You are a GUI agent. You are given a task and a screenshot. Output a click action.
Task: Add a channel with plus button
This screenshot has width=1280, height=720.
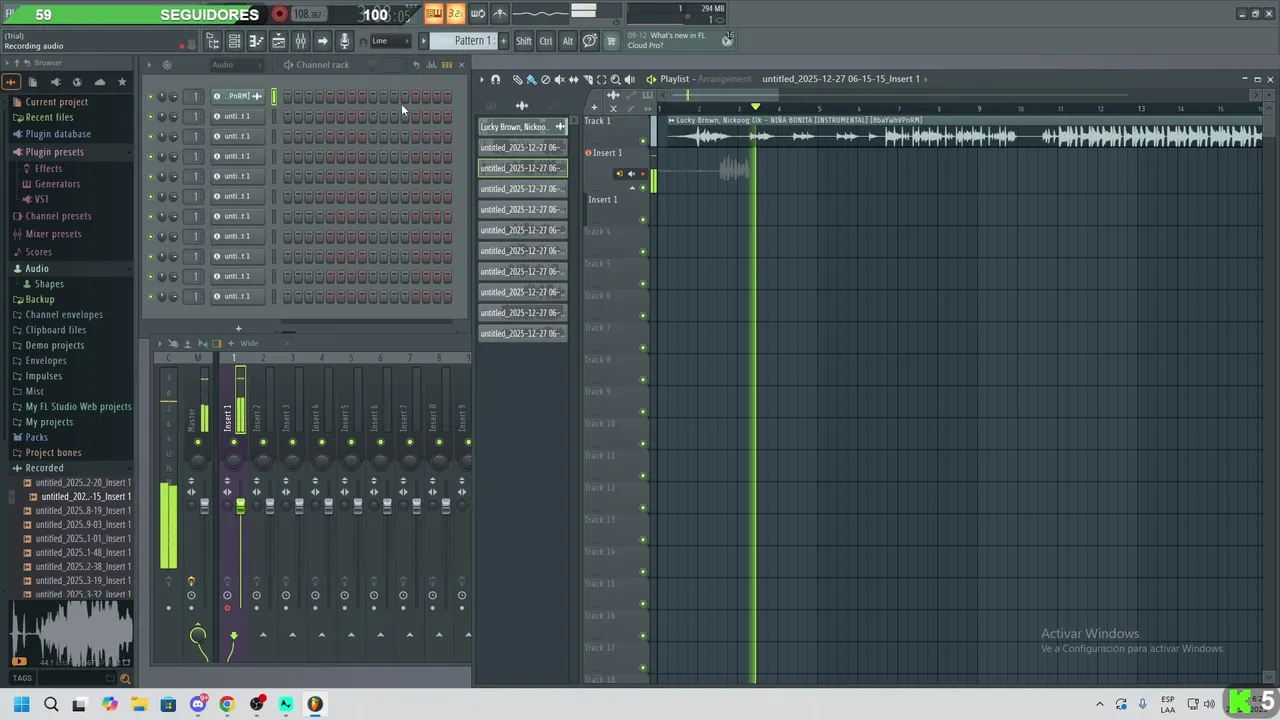[x=238, y=329]
